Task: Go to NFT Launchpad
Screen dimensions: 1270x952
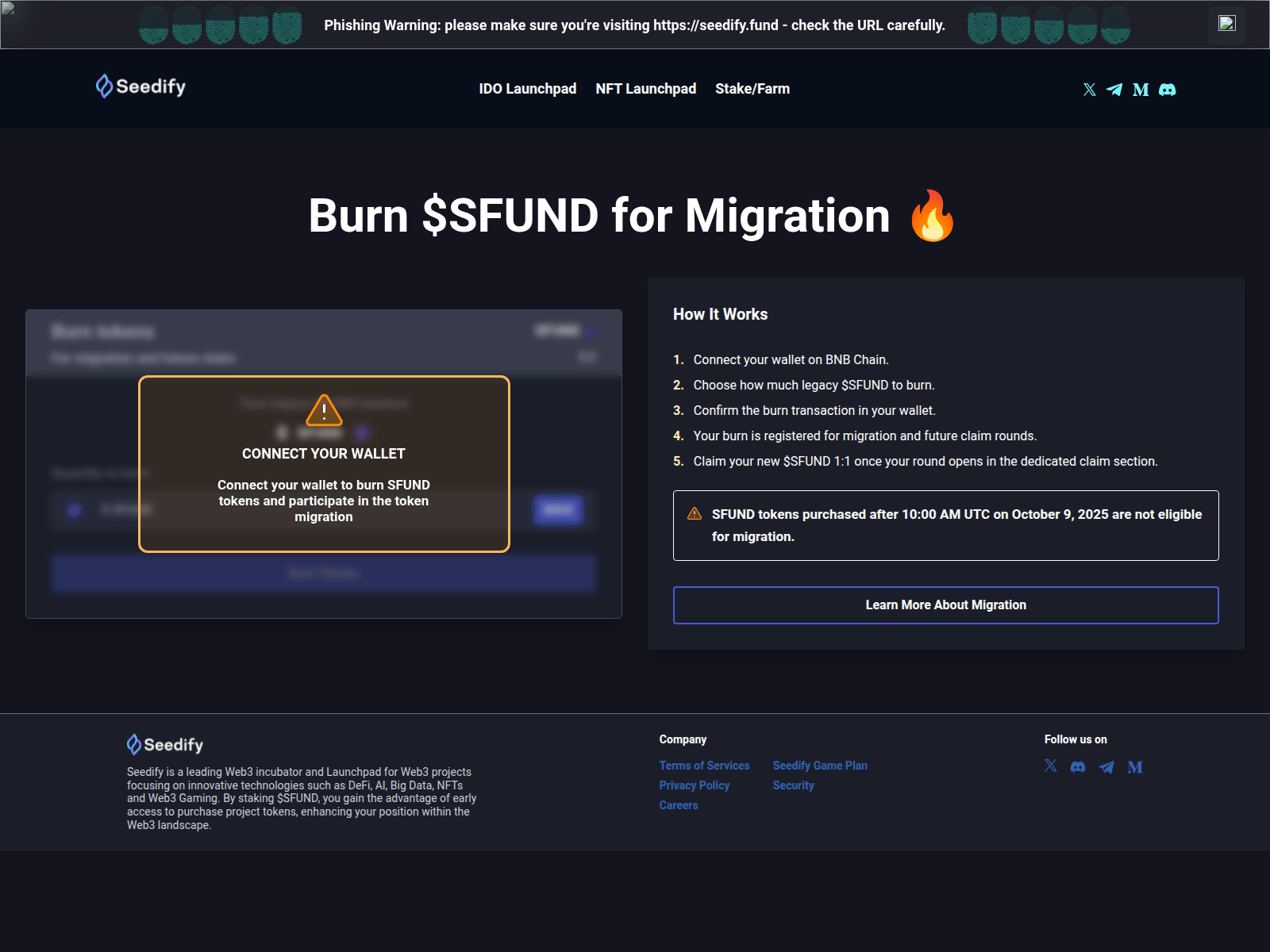Action: 646,89
